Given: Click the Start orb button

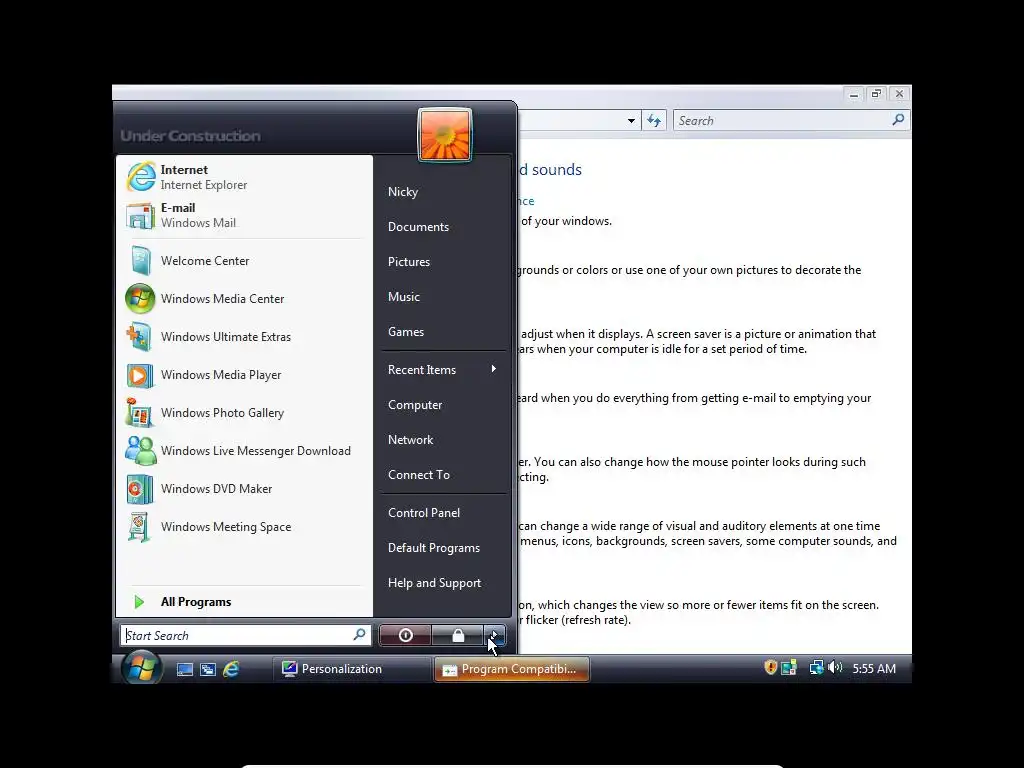Looking at the screenshot, I should [x=142, y=668].
